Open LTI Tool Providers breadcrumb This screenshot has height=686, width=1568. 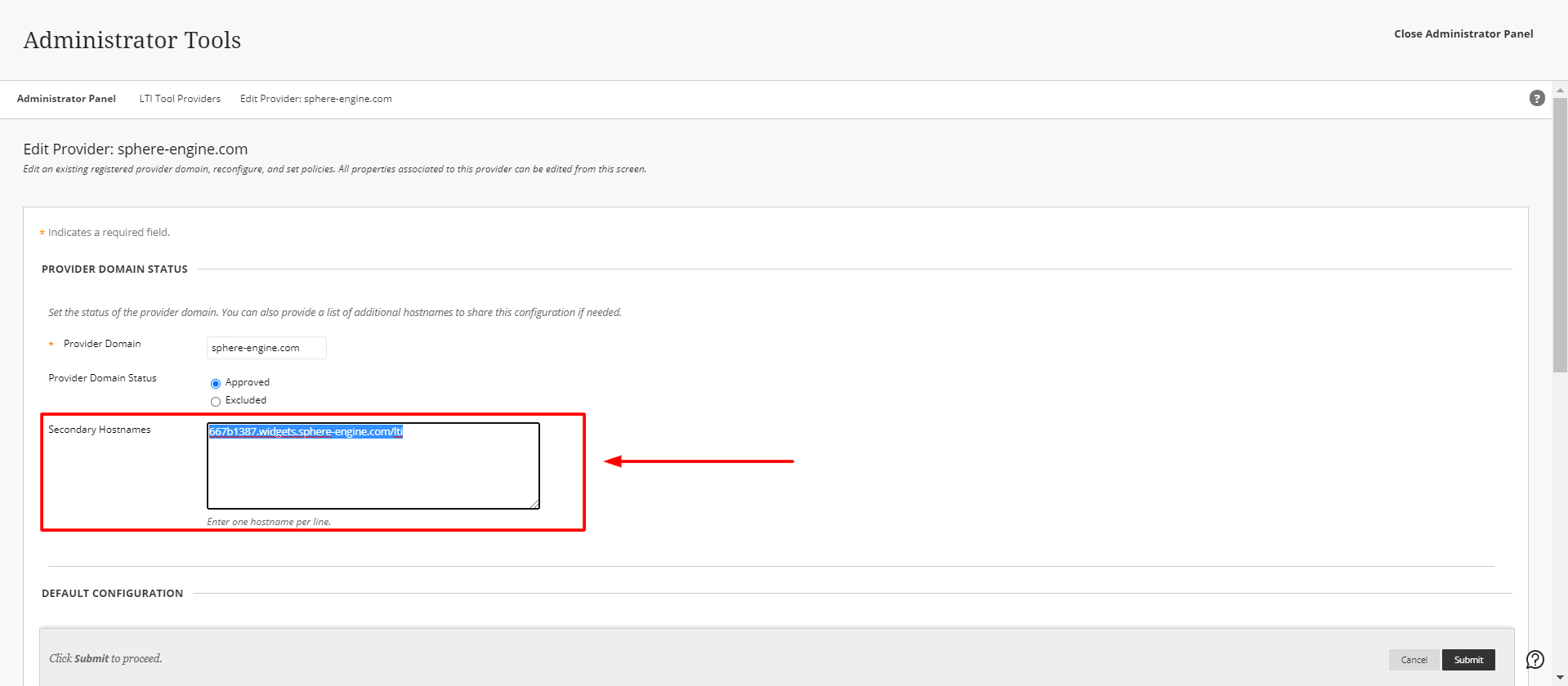click(180, 99)
